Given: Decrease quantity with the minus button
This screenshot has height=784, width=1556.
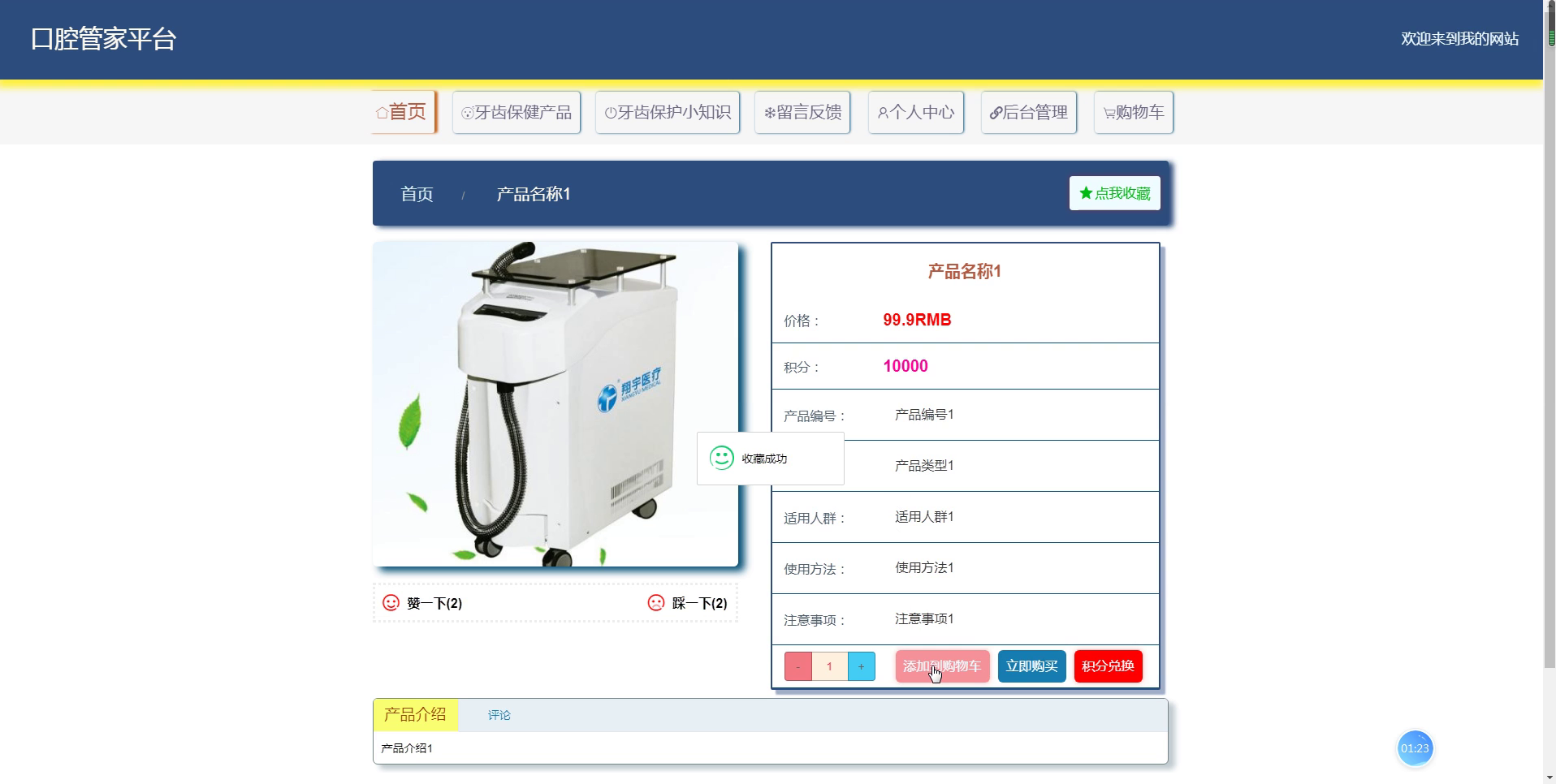Looking at the screenshot, I should tap(798, 666).
